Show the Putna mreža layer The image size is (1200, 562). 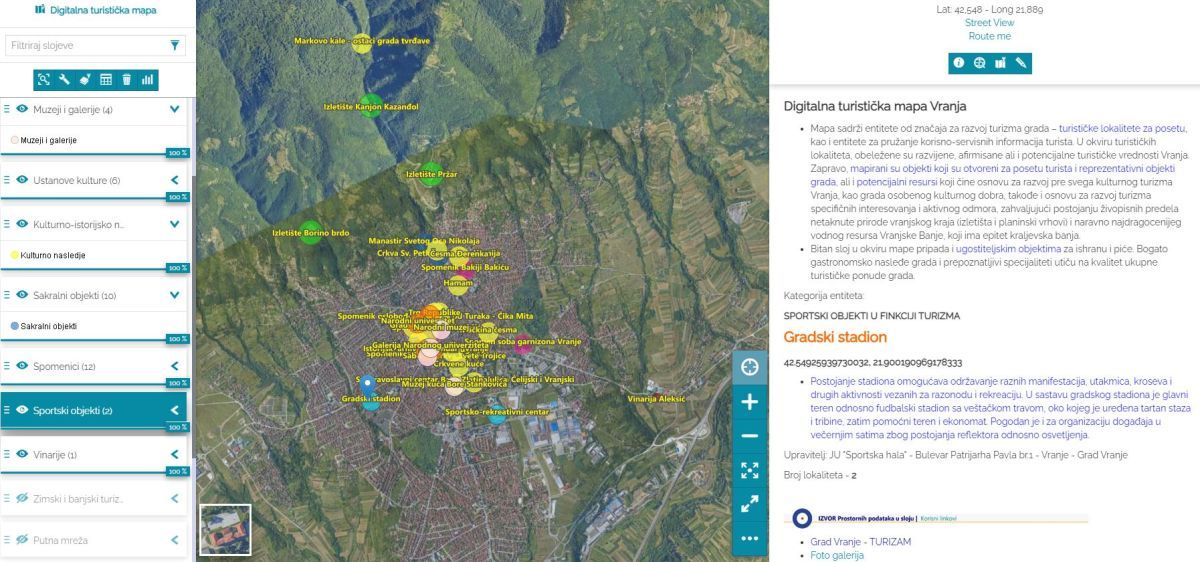22,540
